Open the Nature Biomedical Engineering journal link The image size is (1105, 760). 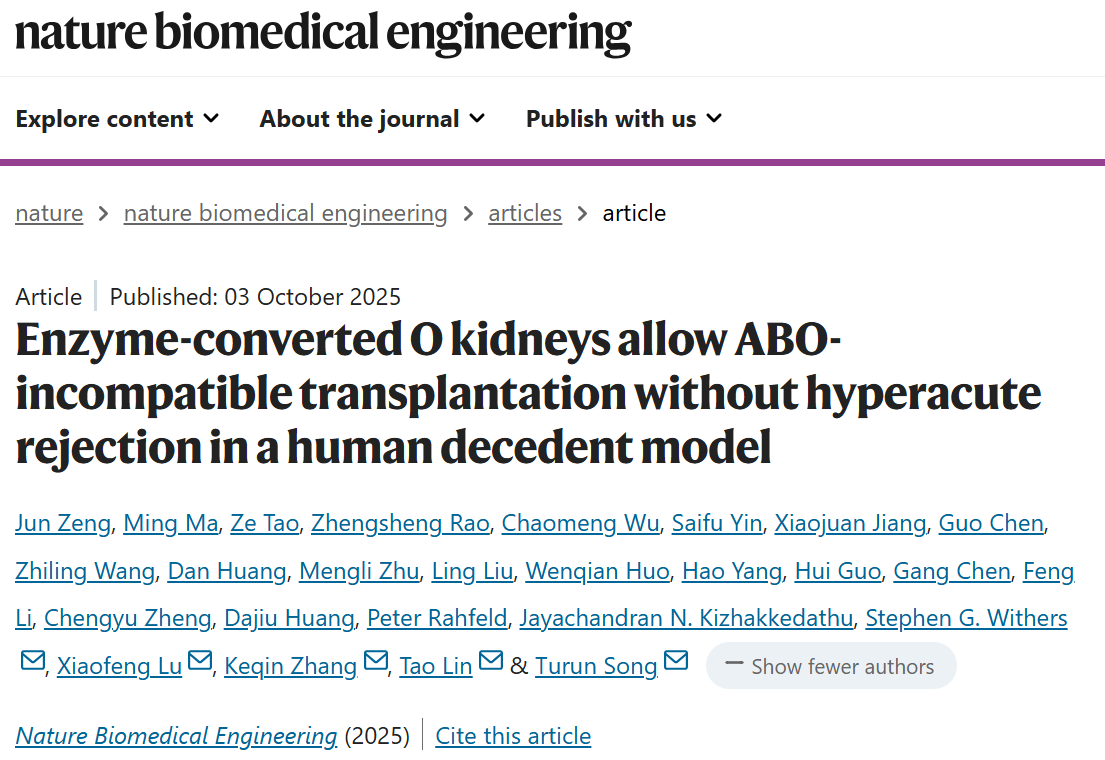pyautogui.click(x=176, y=736)
